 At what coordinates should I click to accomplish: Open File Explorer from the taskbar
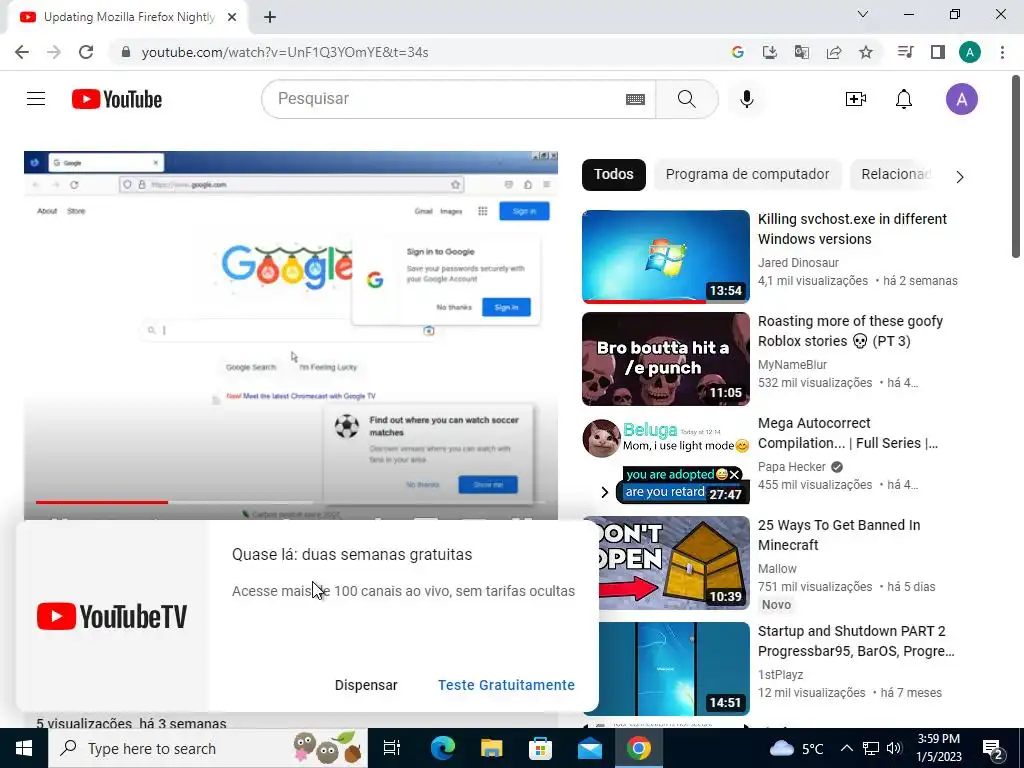coord(492,748)
